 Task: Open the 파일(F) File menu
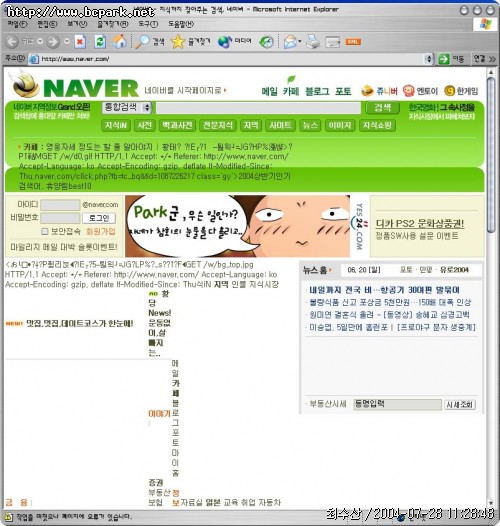[17, 24]
